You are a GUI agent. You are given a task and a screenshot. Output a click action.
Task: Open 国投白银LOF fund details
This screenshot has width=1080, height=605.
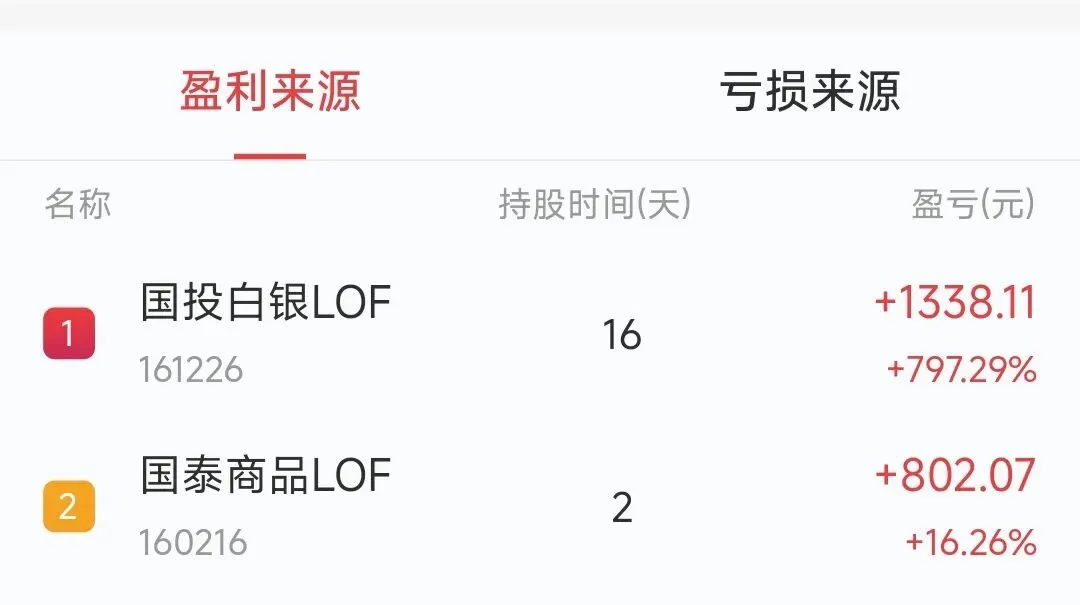tap(266, 302)
